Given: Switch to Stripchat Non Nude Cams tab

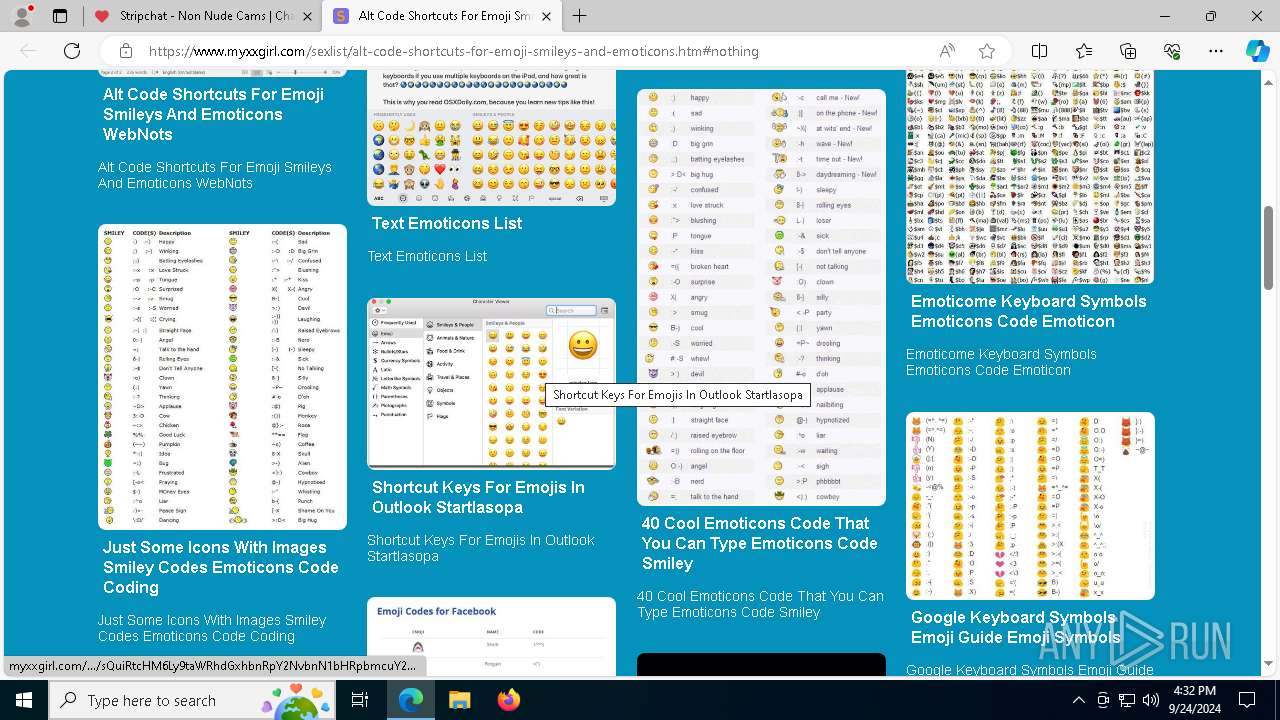Looking at the screenshot, I should tap(201, 16).
